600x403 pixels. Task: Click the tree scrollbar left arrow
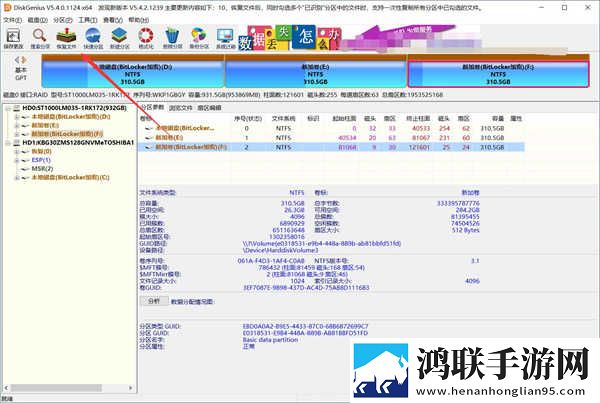7,388
